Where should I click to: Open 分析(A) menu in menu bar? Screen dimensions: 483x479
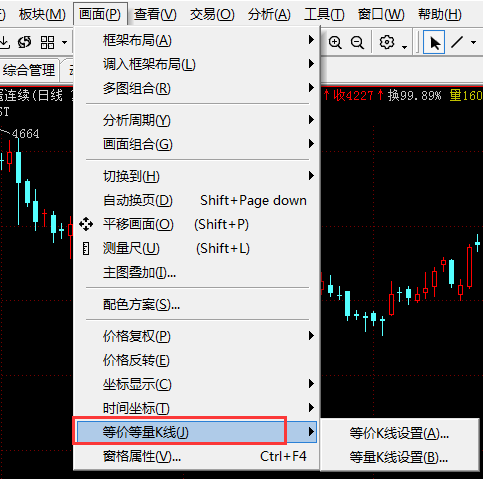pos(269,14)
